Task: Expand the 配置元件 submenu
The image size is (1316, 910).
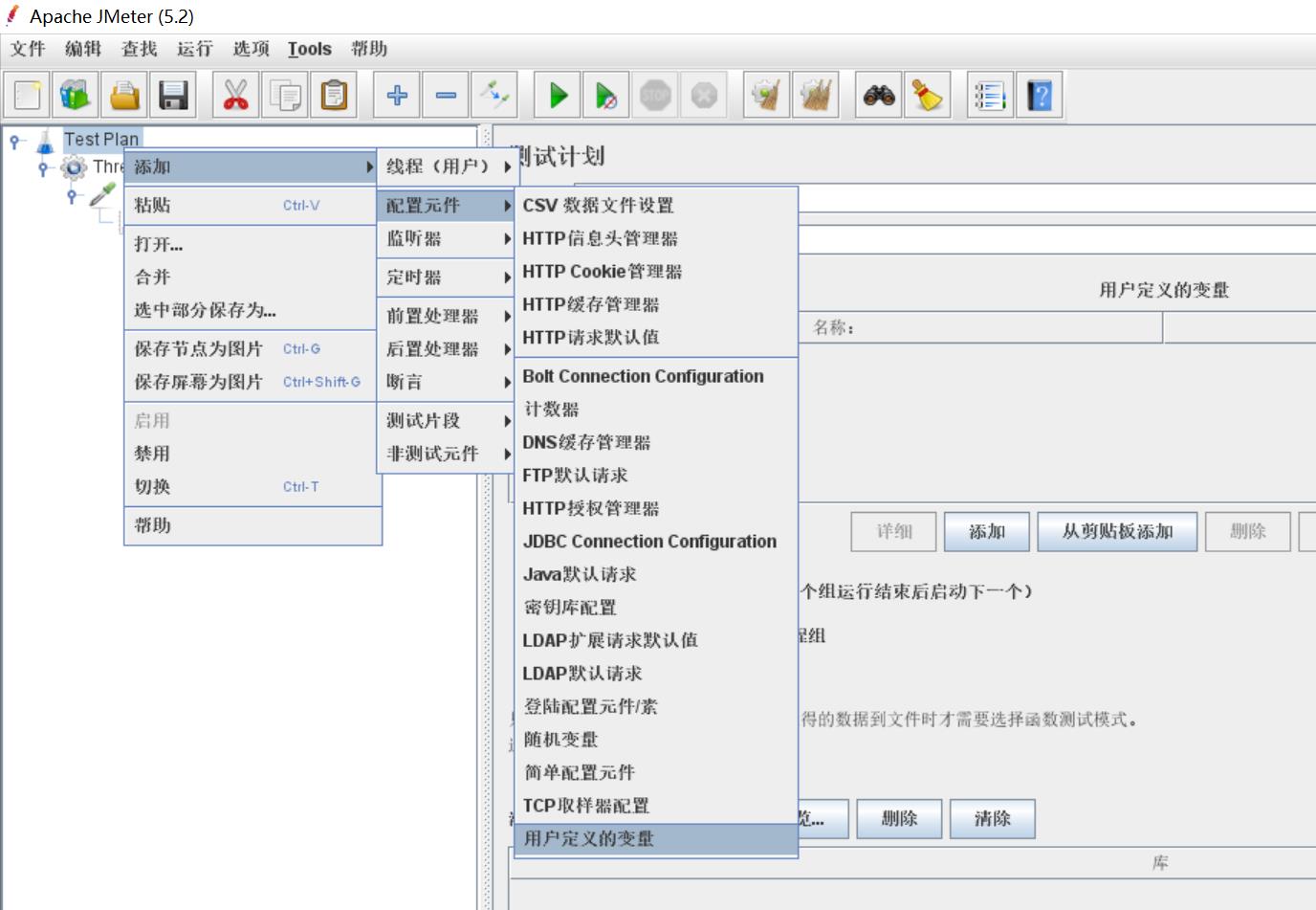Action: tap(448, 205)
